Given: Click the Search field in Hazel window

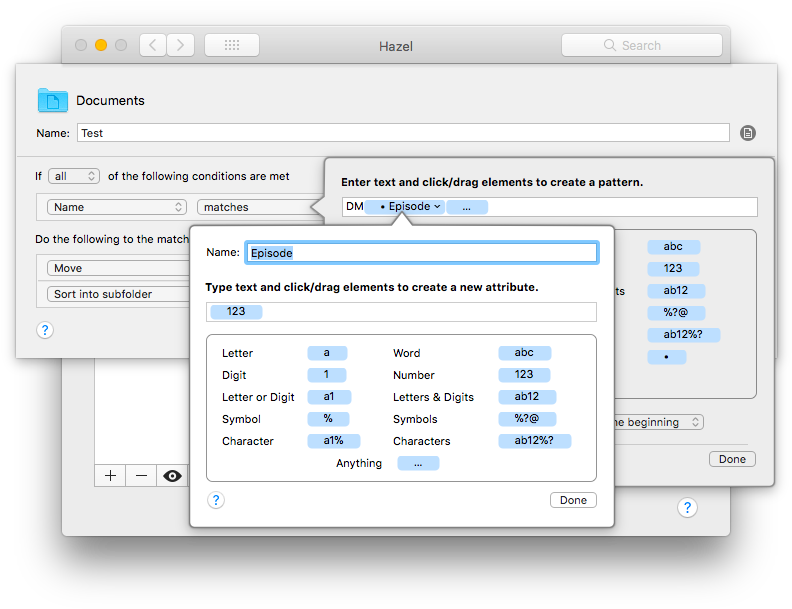Looking at the screenshot, I should [641, 45].
